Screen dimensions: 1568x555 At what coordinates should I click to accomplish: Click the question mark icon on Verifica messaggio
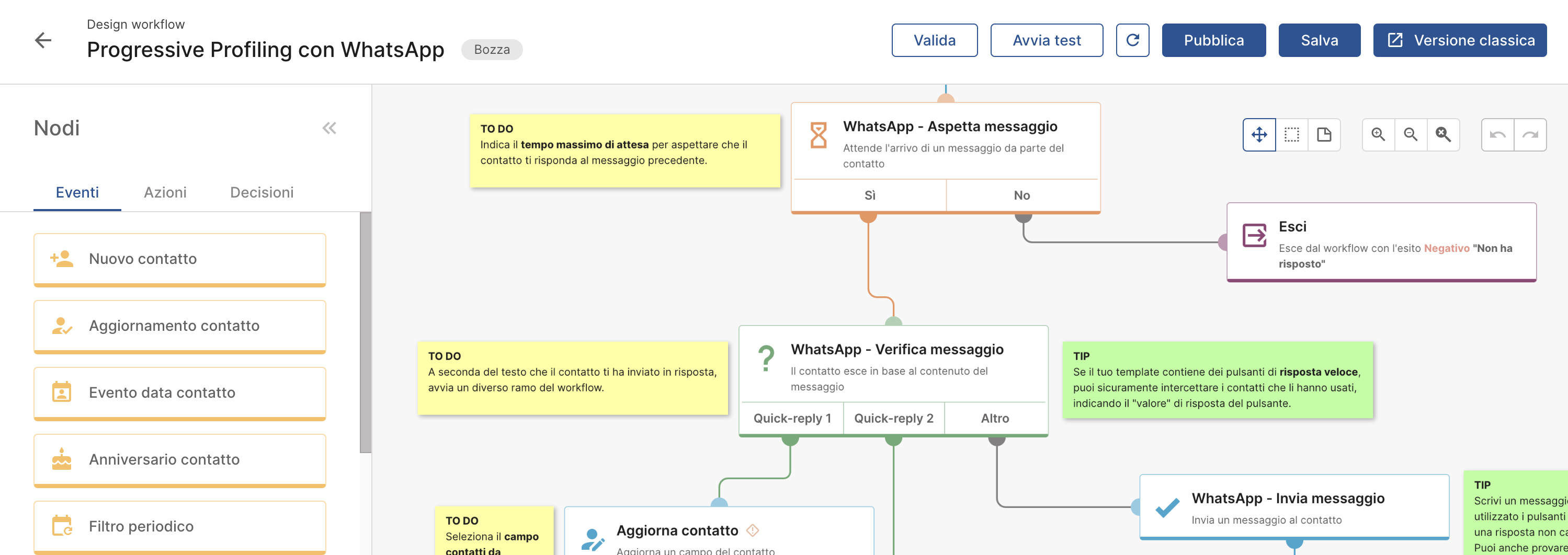(x=766, y=358)
